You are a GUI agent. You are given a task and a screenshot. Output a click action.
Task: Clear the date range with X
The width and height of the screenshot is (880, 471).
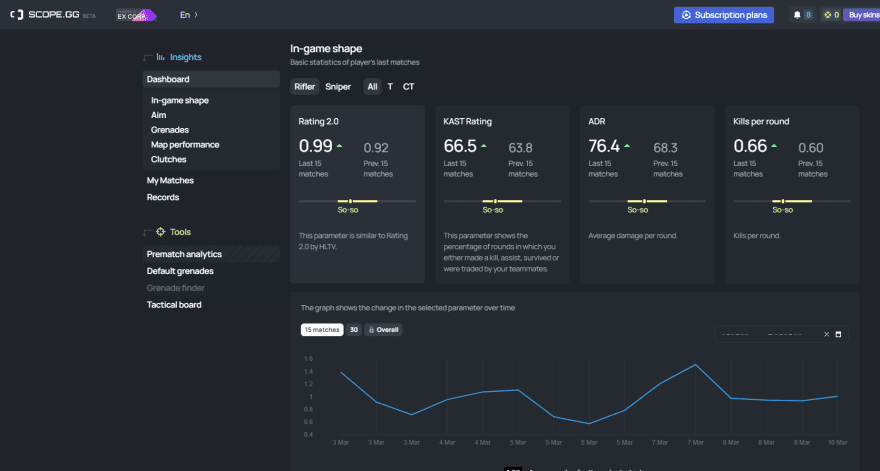[x=826, y=334]
